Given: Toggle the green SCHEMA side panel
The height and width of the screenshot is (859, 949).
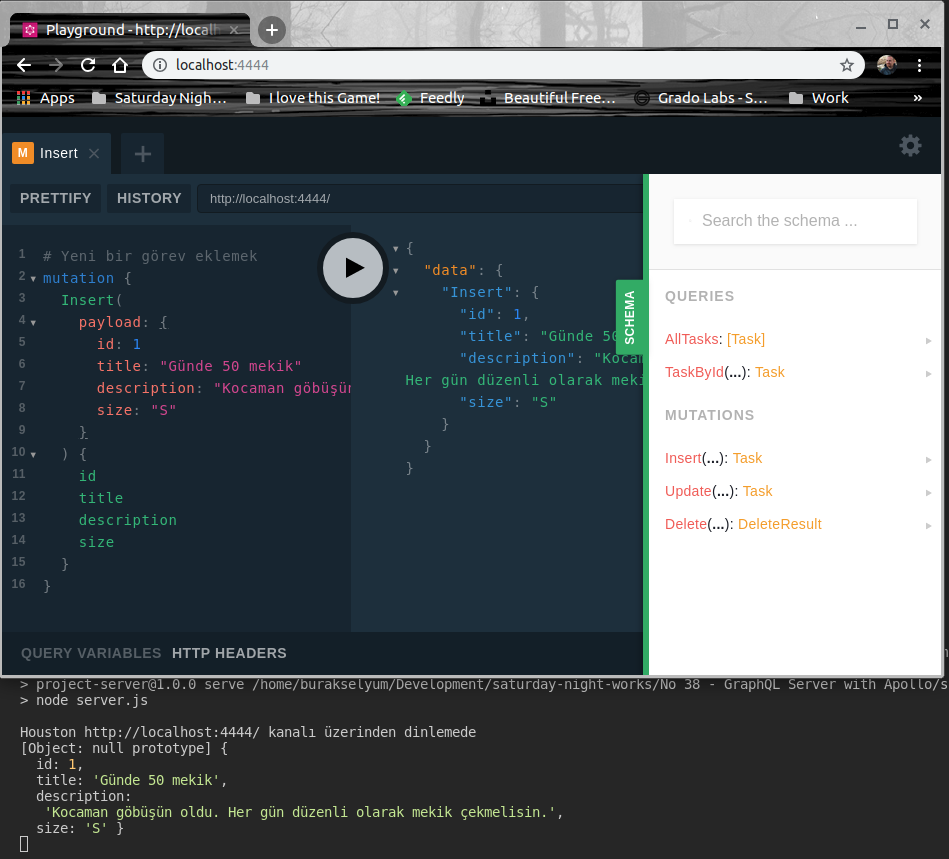Looking at the screenshot, I should click(629, 317).
